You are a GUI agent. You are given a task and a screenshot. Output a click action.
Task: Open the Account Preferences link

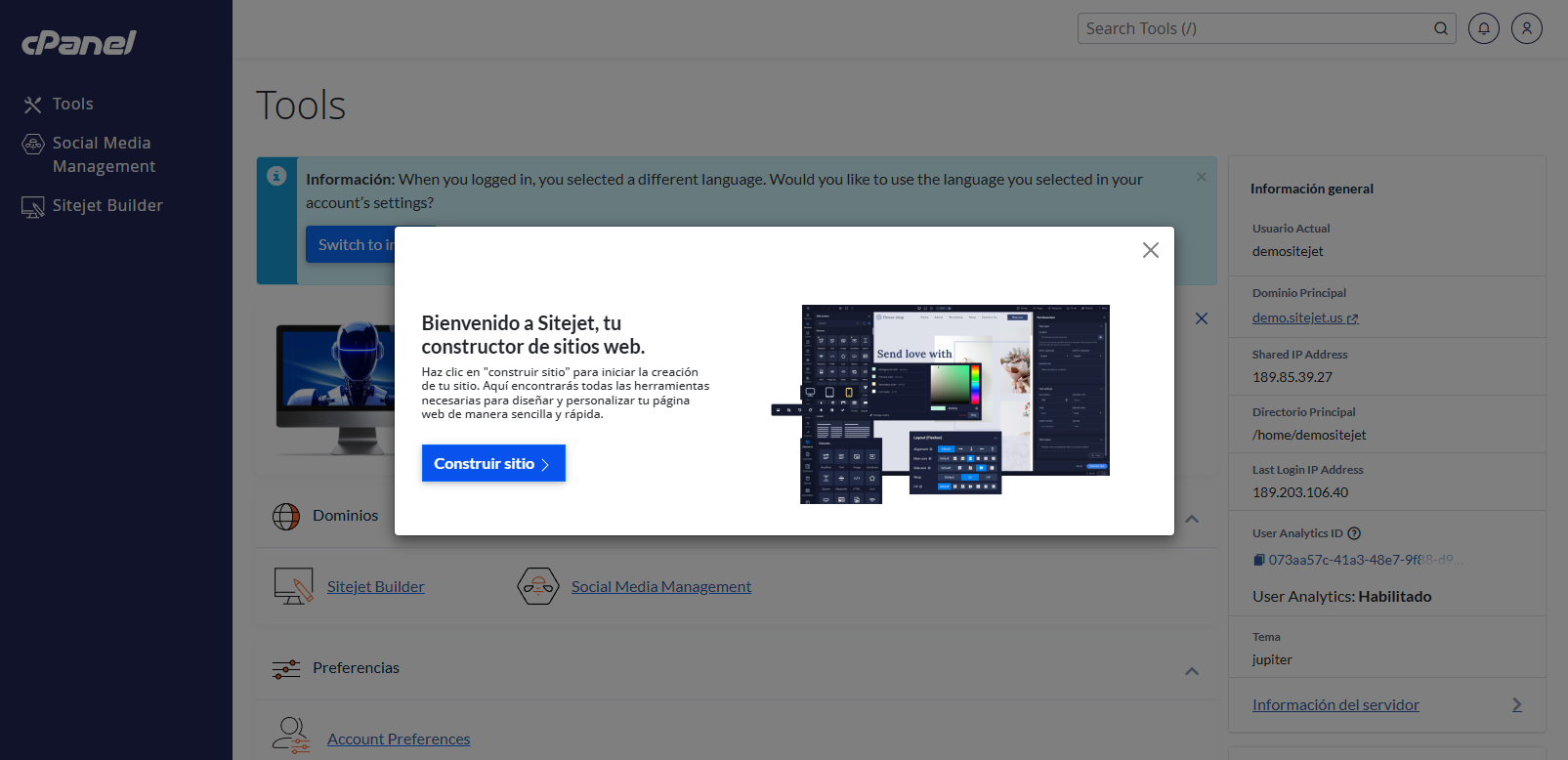pos(399,739)
